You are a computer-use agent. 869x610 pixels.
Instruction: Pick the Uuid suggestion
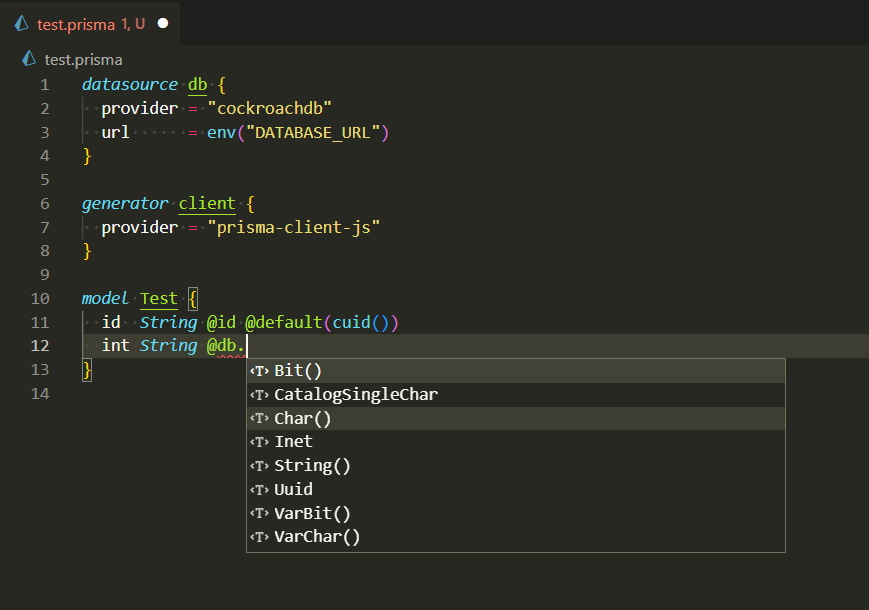[515, 489]
